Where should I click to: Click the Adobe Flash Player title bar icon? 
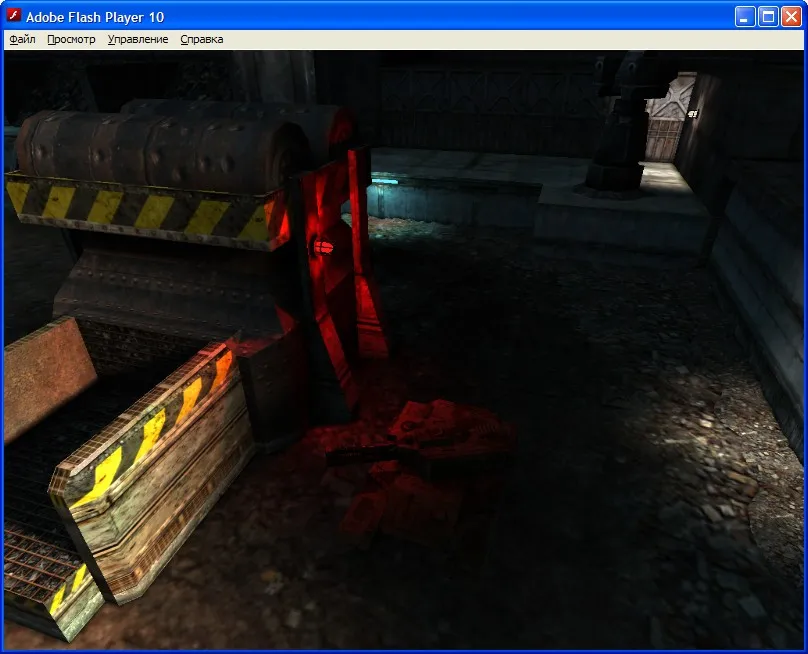point(14,16)
